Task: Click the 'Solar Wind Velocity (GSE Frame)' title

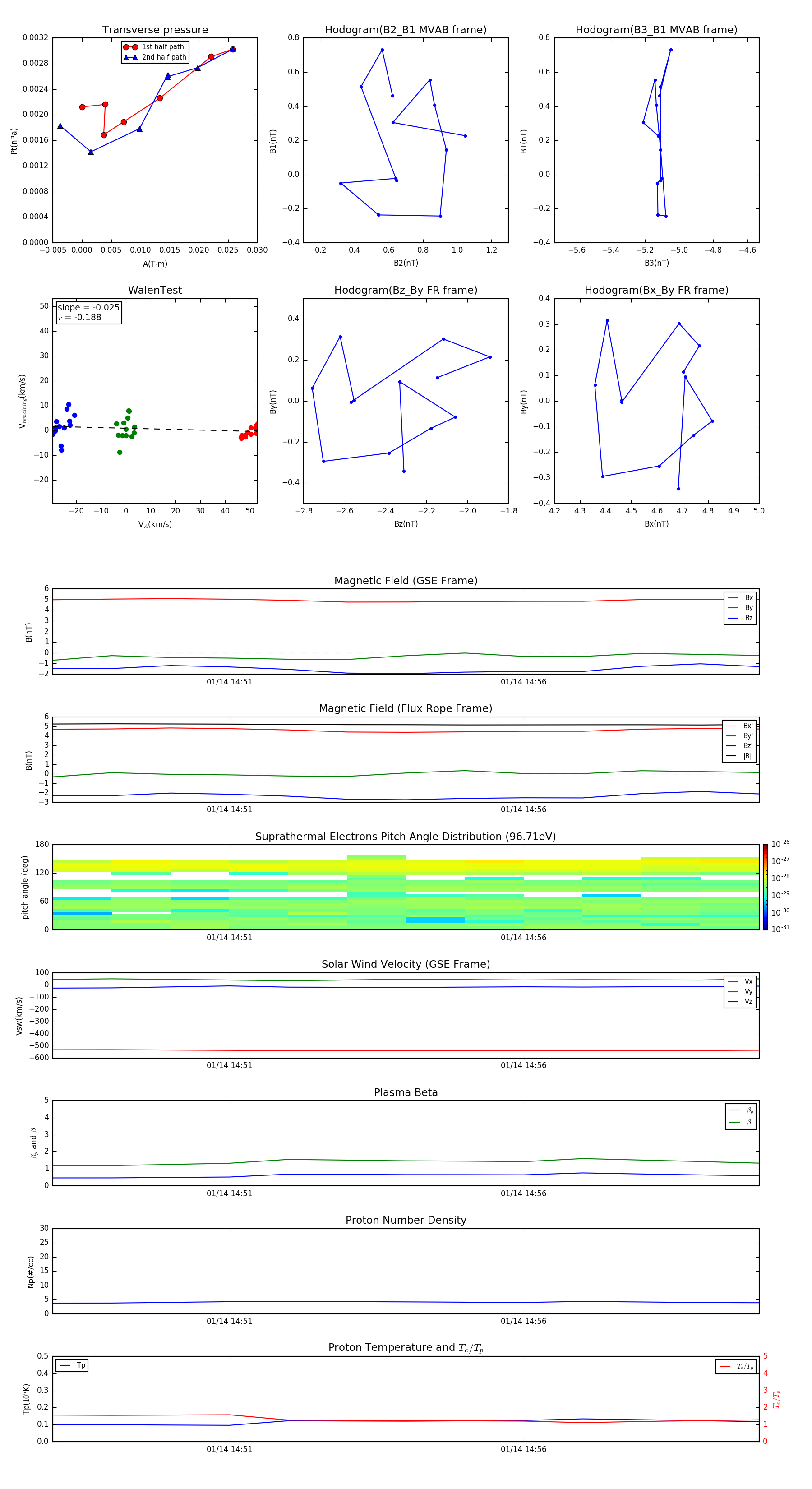Action: point(406,965)
